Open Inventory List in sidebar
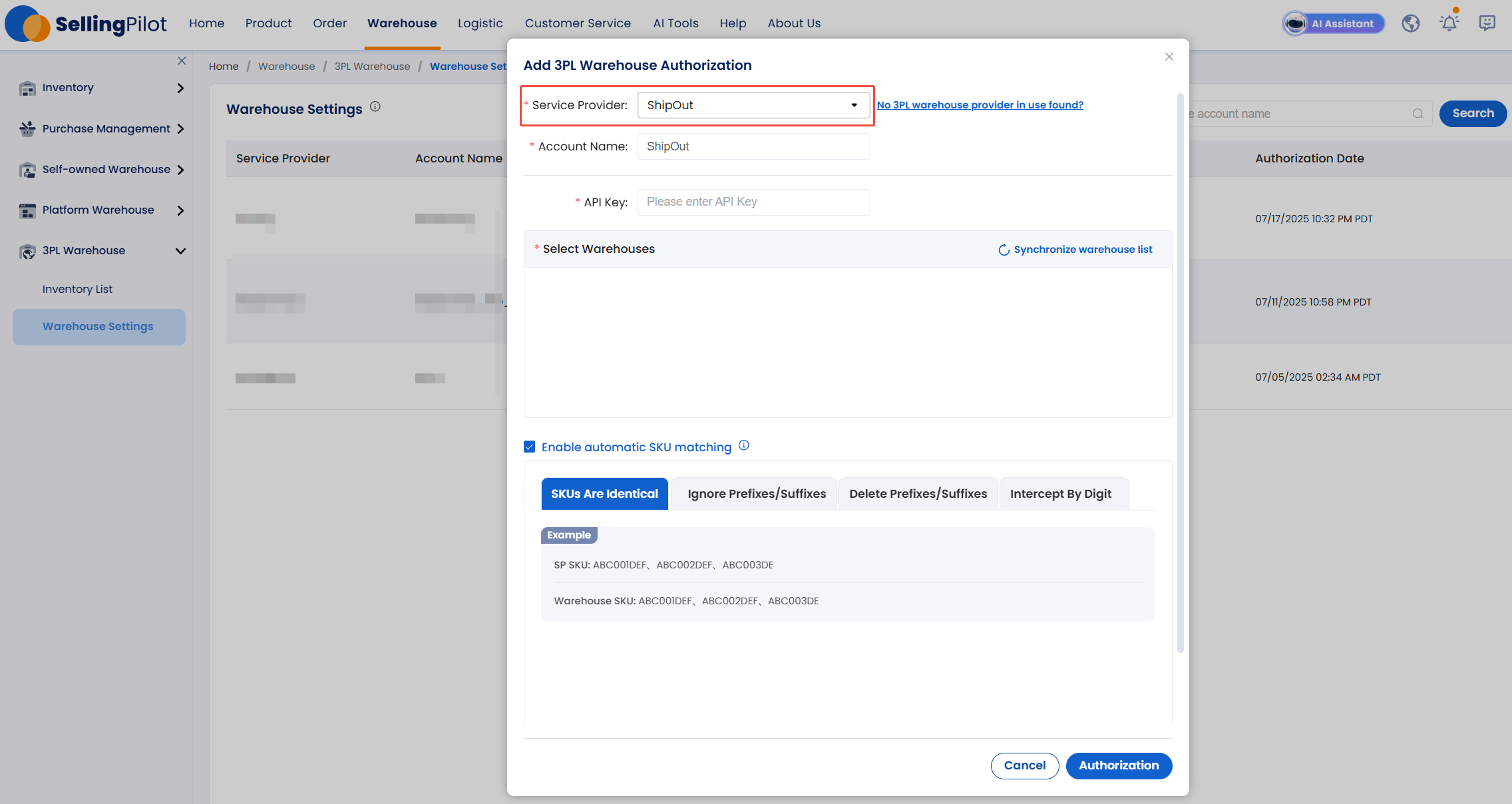The image size is (1512, 804). tap(77, 290)
